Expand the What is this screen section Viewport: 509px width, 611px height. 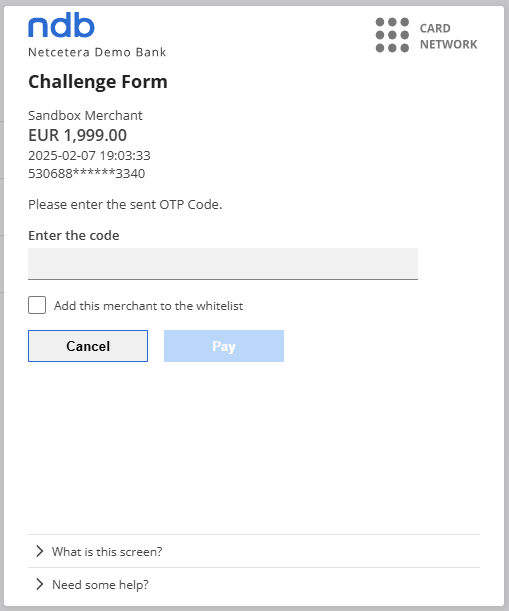pyautogui.click(x=254, y=551)
